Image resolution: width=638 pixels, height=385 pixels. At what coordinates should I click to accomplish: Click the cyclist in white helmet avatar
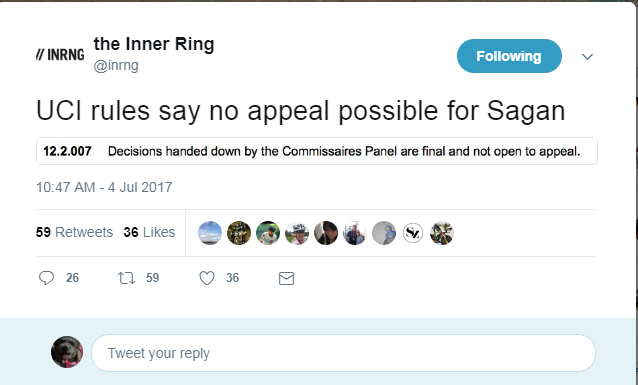point(297,233)
